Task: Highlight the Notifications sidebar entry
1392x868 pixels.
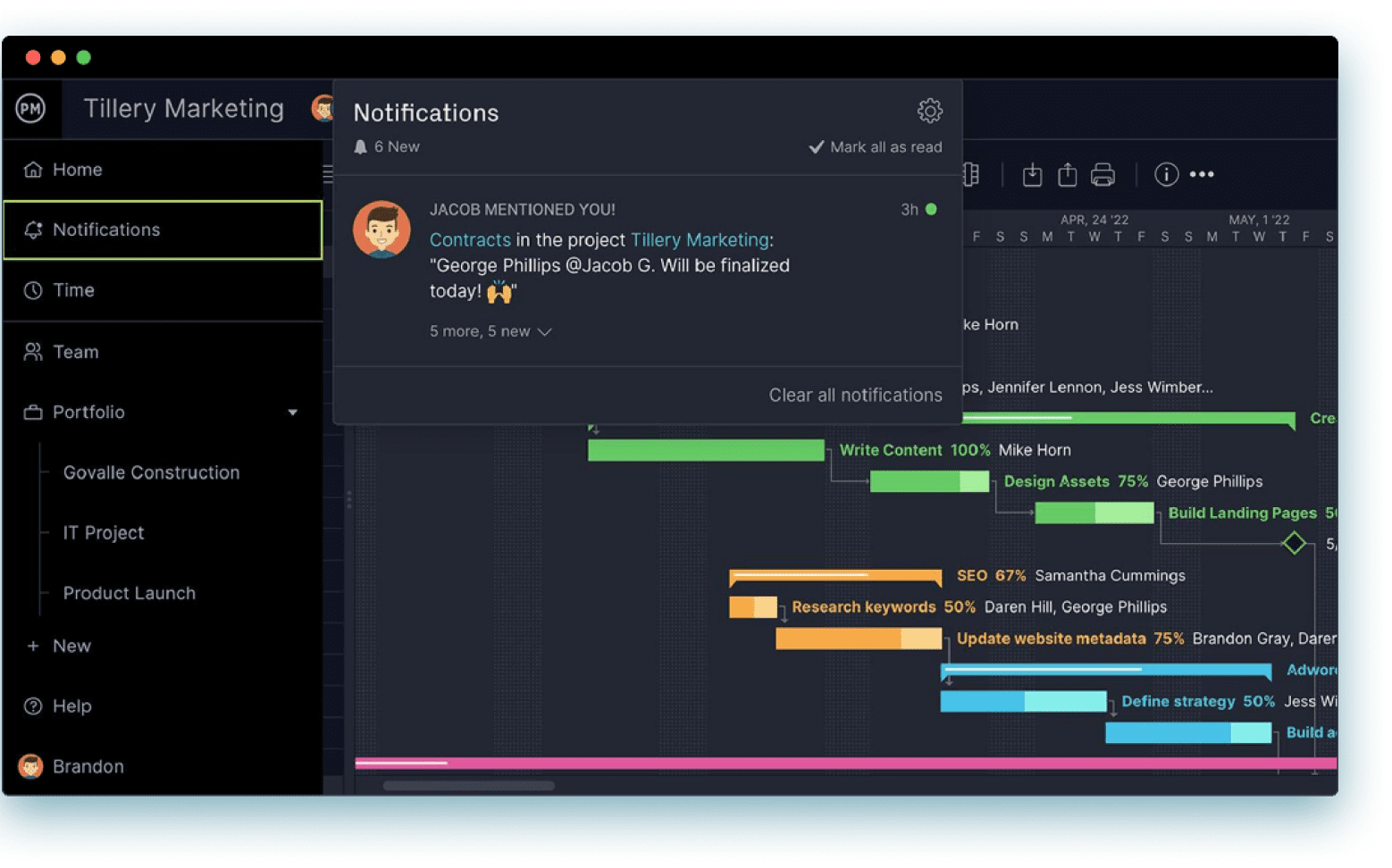Action: [105, 230]
